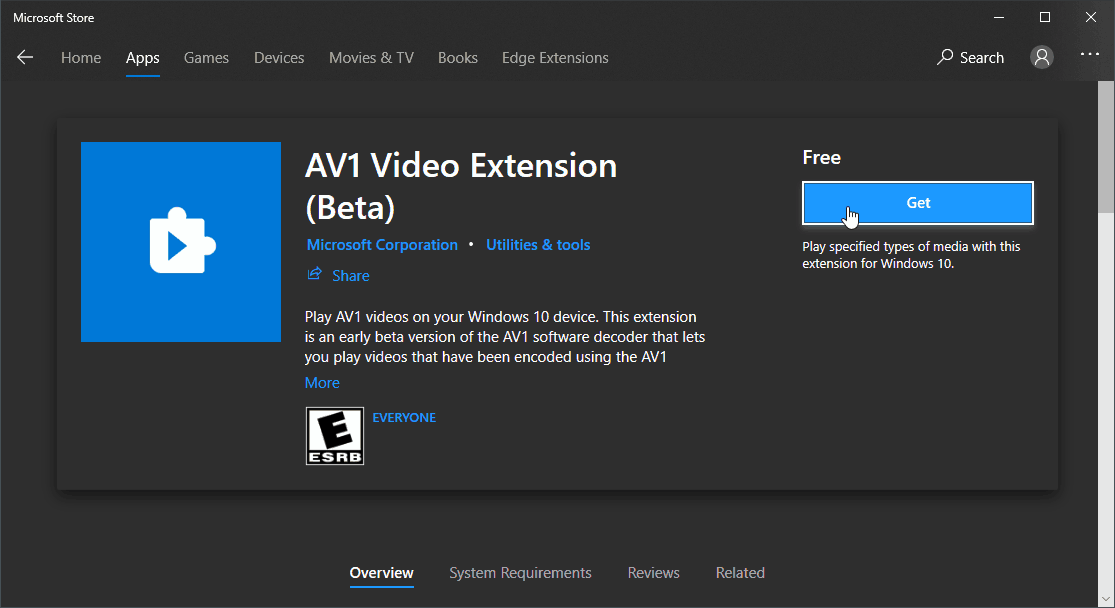Switch to the Games tab
The width and height of the screenshot is (1115, 608).
point(206,58)
